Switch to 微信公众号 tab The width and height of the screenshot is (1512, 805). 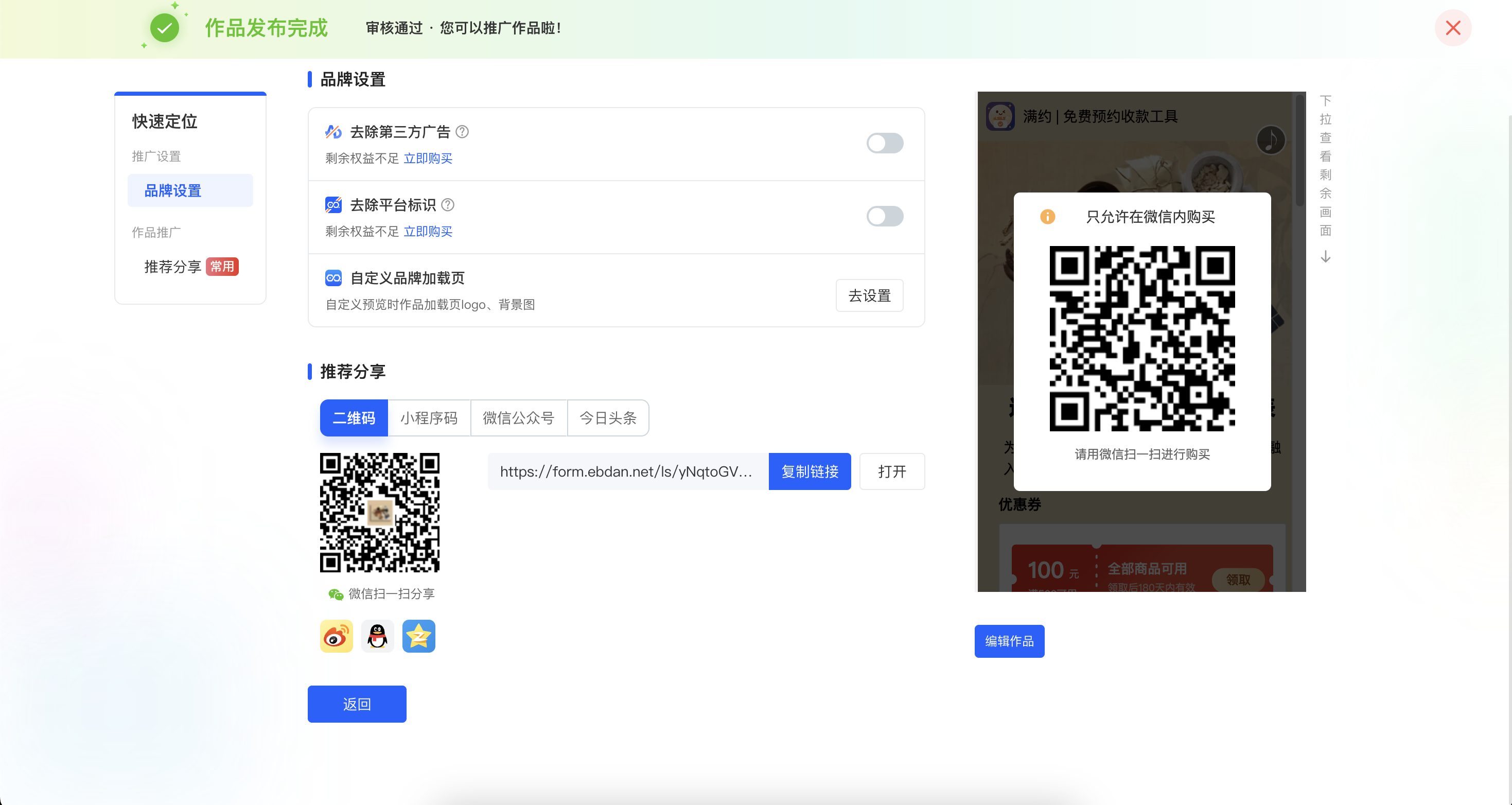tap(518, 418)
